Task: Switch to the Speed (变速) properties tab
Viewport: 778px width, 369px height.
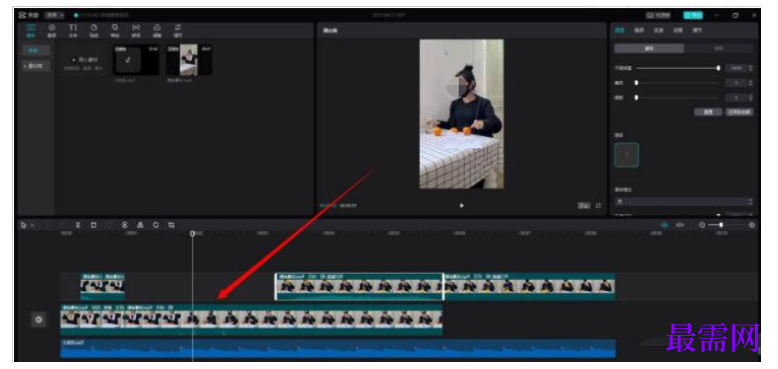Action: (658, 30)
